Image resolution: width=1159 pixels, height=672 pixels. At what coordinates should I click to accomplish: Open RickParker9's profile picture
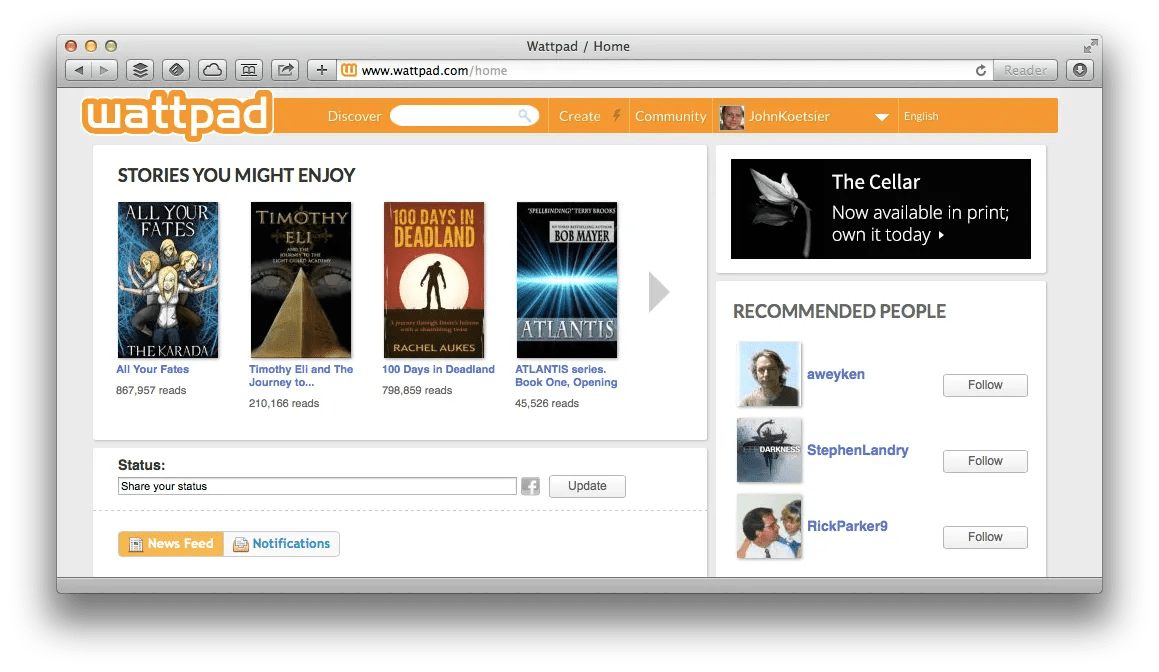click(769, 526)
